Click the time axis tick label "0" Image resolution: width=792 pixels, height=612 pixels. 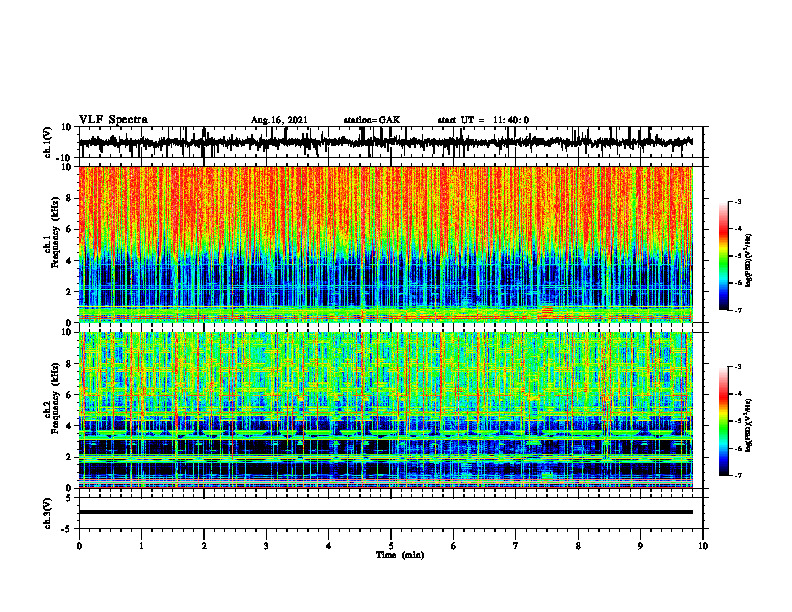point(79,546)
